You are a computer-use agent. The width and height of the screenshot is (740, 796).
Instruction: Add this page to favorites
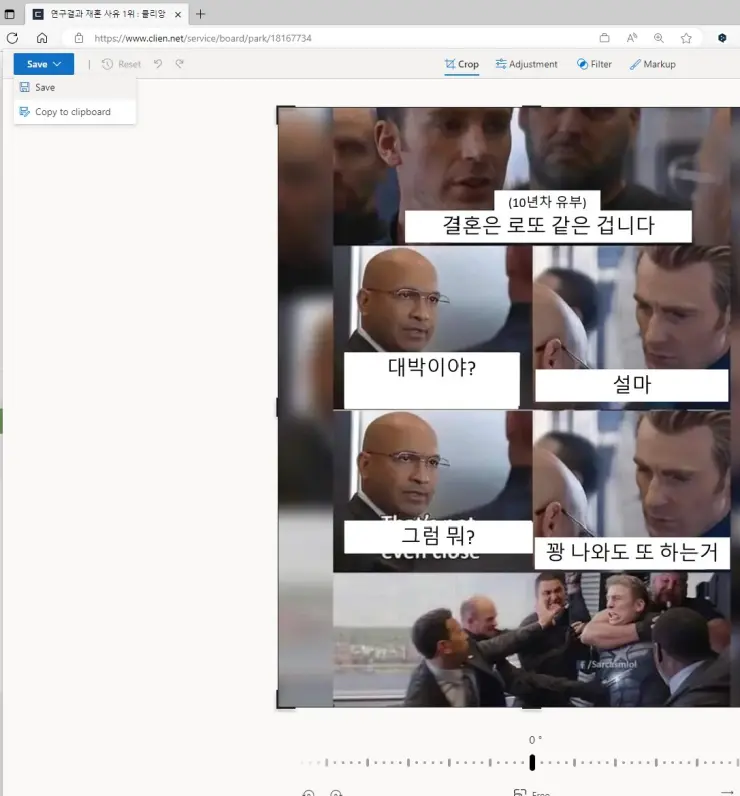686,38
